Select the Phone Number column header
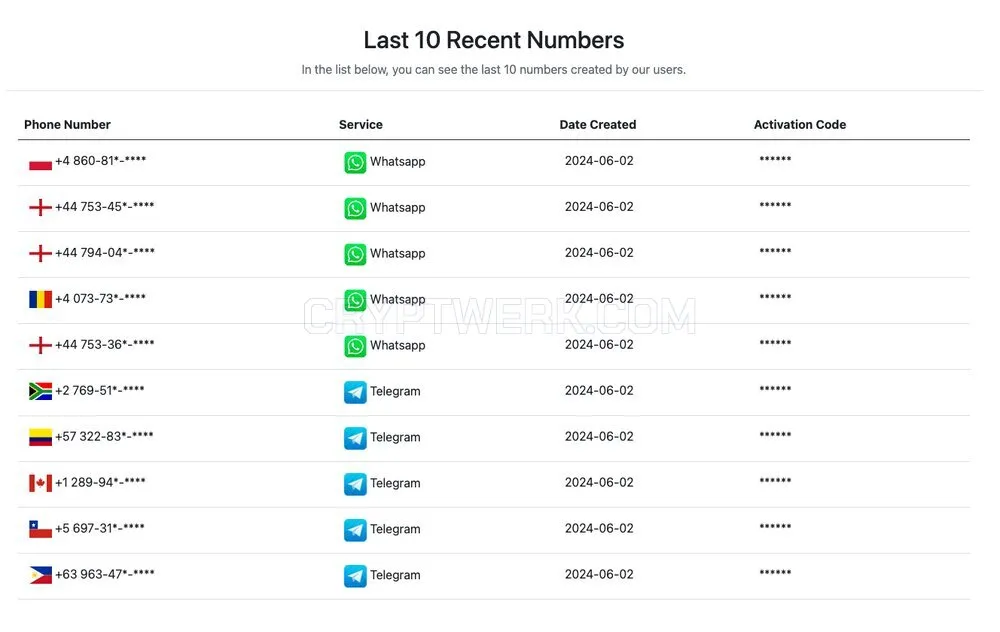1000x632 pixels. 67,124
